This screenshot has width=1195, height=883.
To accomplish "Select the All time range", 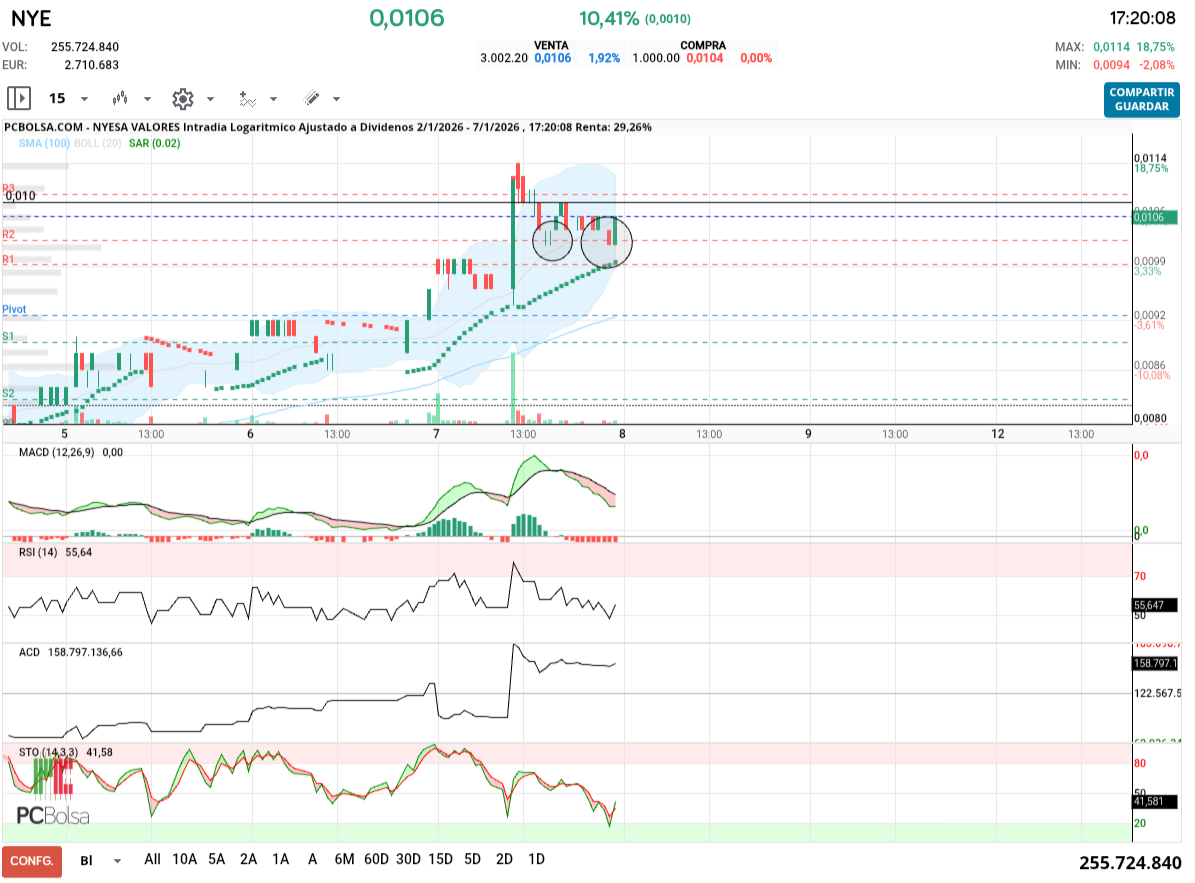I will coord(152,859).
